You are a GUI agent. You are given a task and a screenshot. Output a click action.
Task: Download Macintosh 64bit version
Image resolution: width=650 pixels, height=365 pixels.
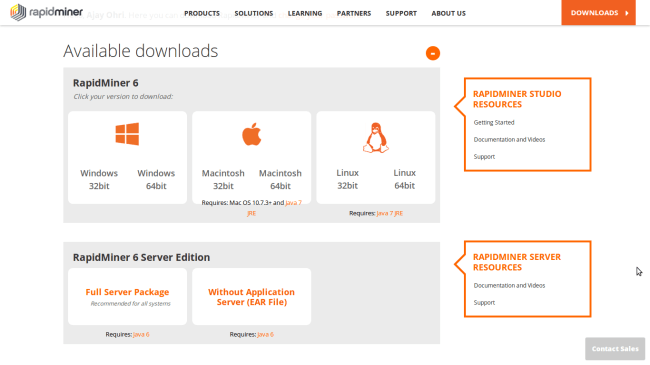pyautogui.click(x=280, y=179)
